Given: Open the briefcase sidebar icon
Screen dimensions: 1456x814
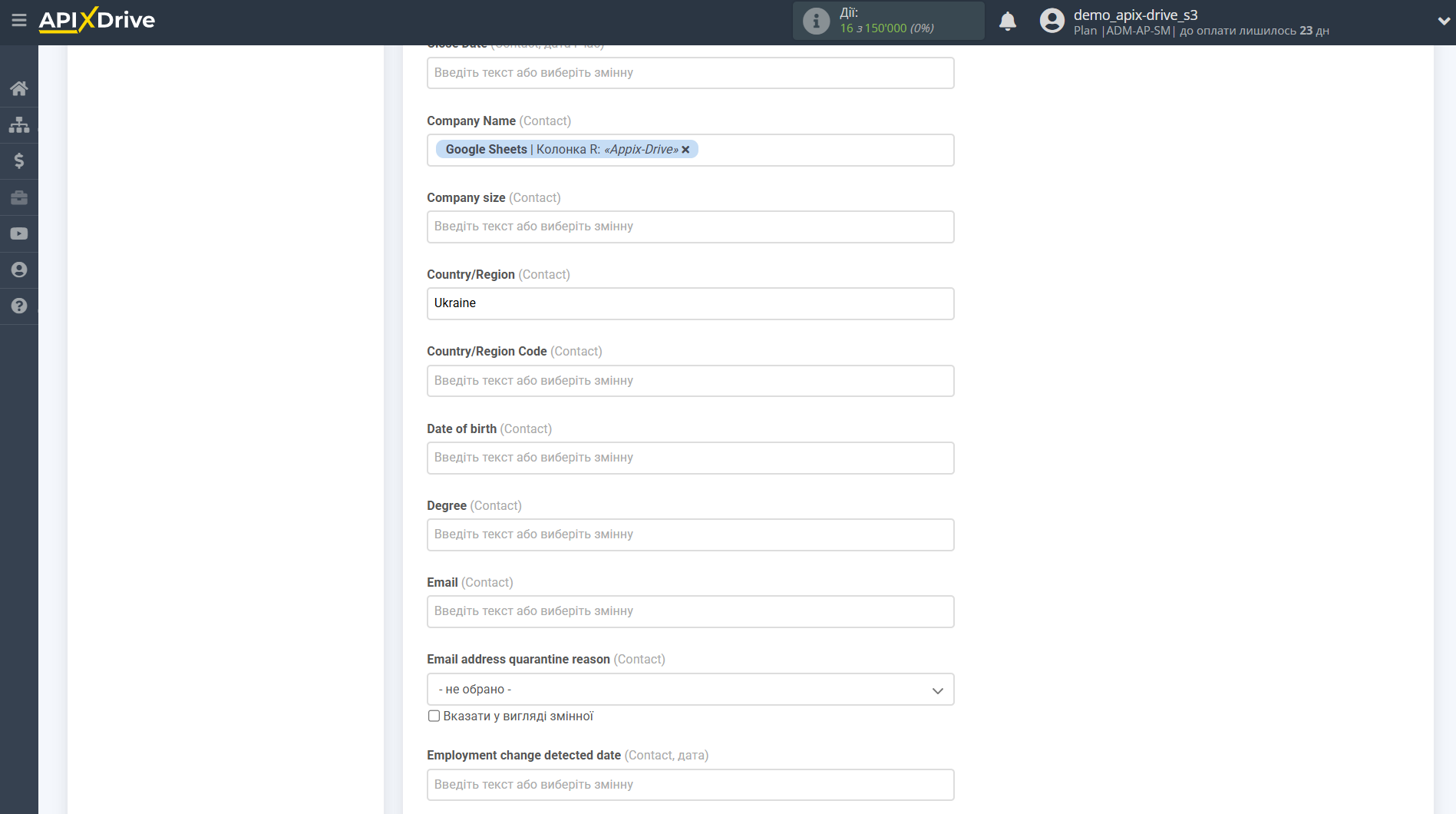Looking at the screenshot, I should click(x=19, y=197).
